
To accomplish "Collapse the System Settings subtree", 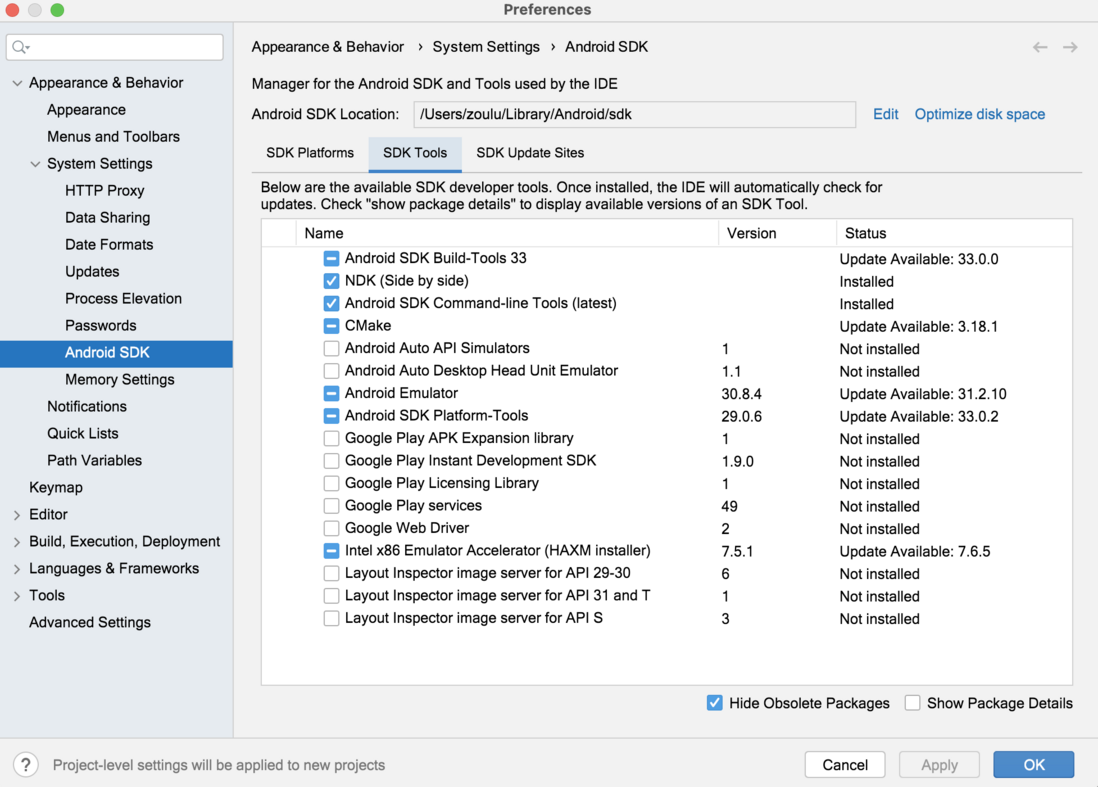I will [x=35, y=164].
